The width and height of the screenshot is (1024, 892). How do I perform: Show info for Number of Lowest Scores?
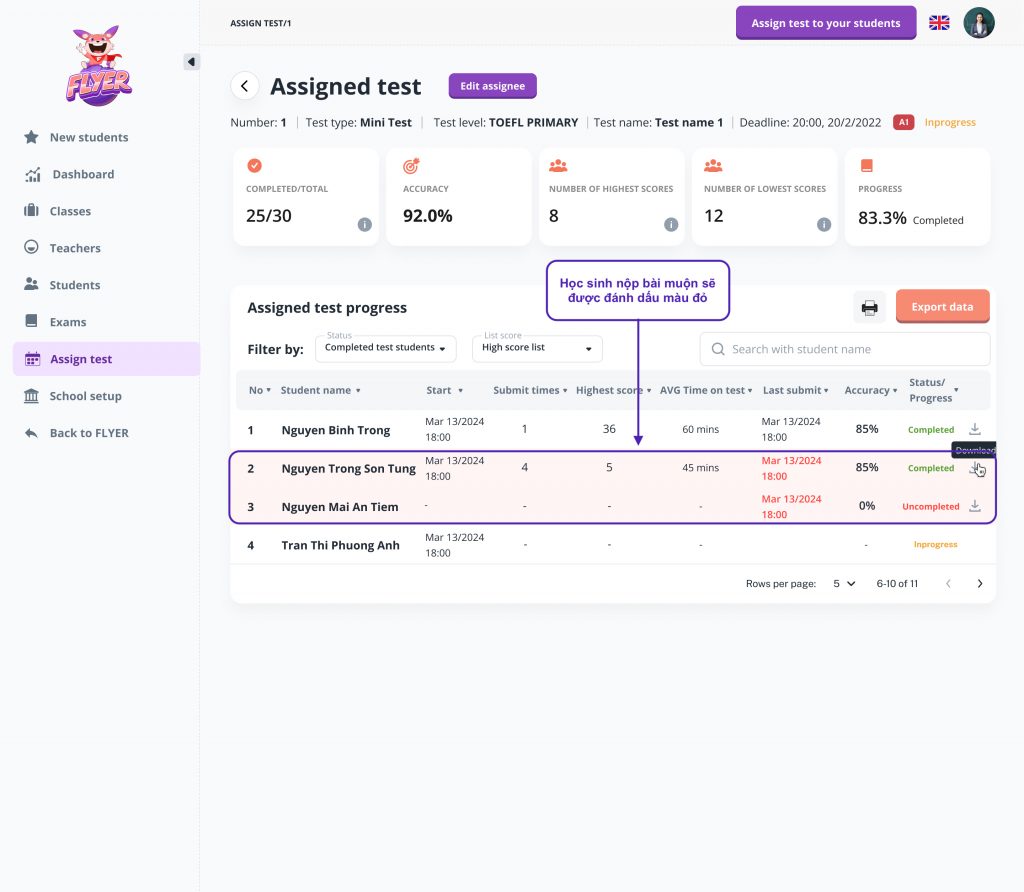824,225
